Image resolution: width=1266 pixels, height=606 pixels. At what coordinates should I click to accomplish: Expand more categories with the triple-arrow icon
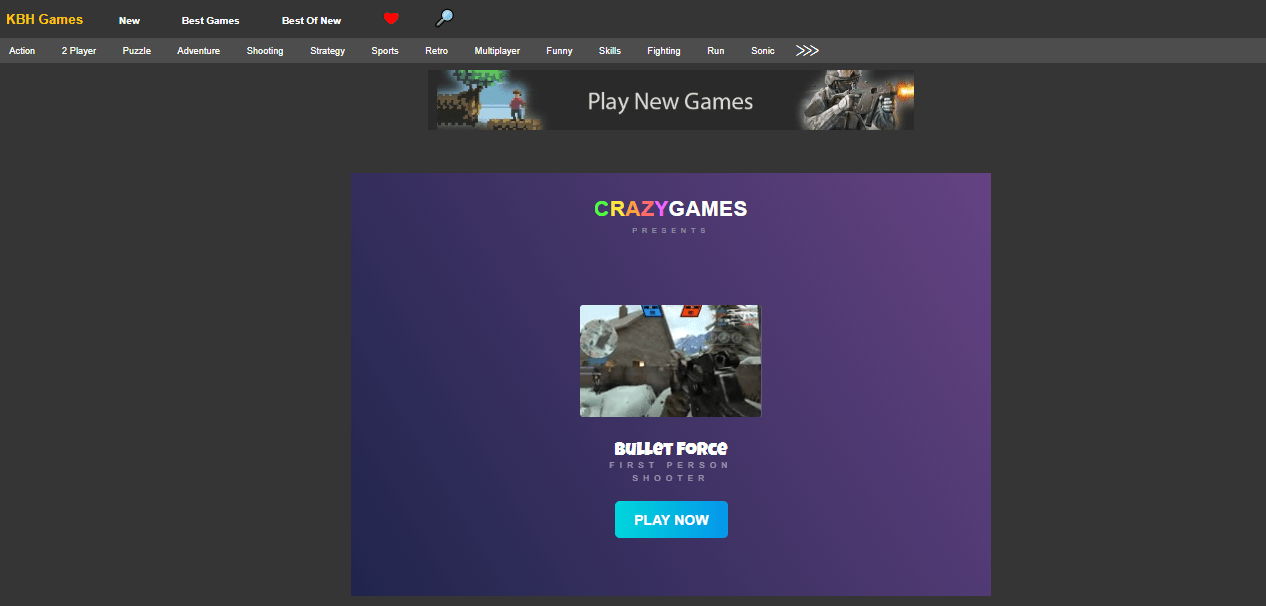coord(807,50)
